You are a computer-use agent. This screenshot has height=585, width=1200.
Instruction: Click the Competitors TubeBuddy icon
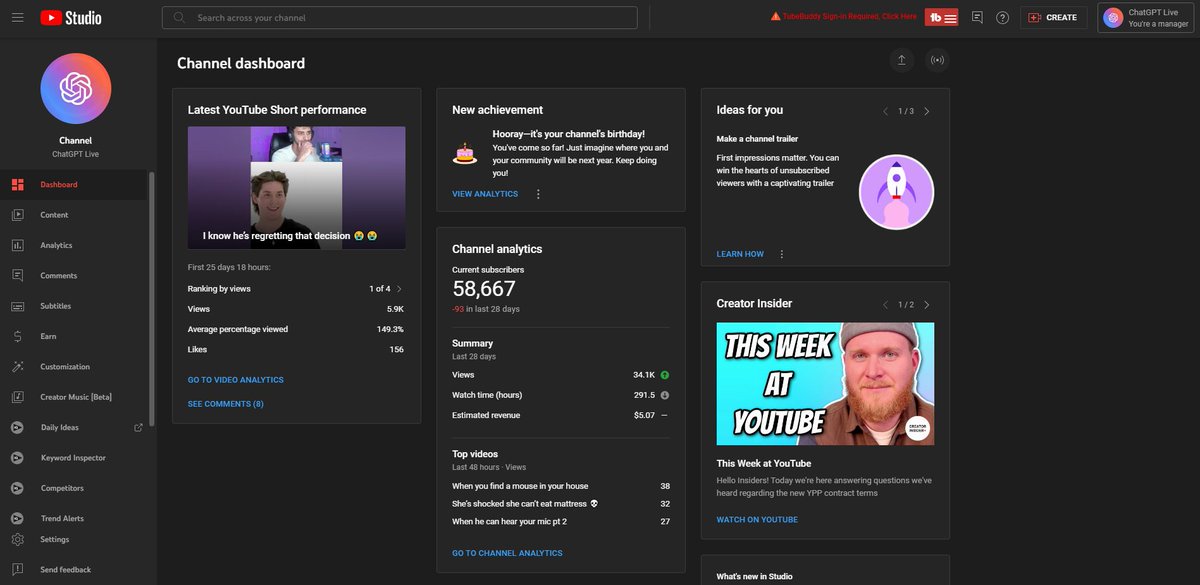click(x=17, y=488)
